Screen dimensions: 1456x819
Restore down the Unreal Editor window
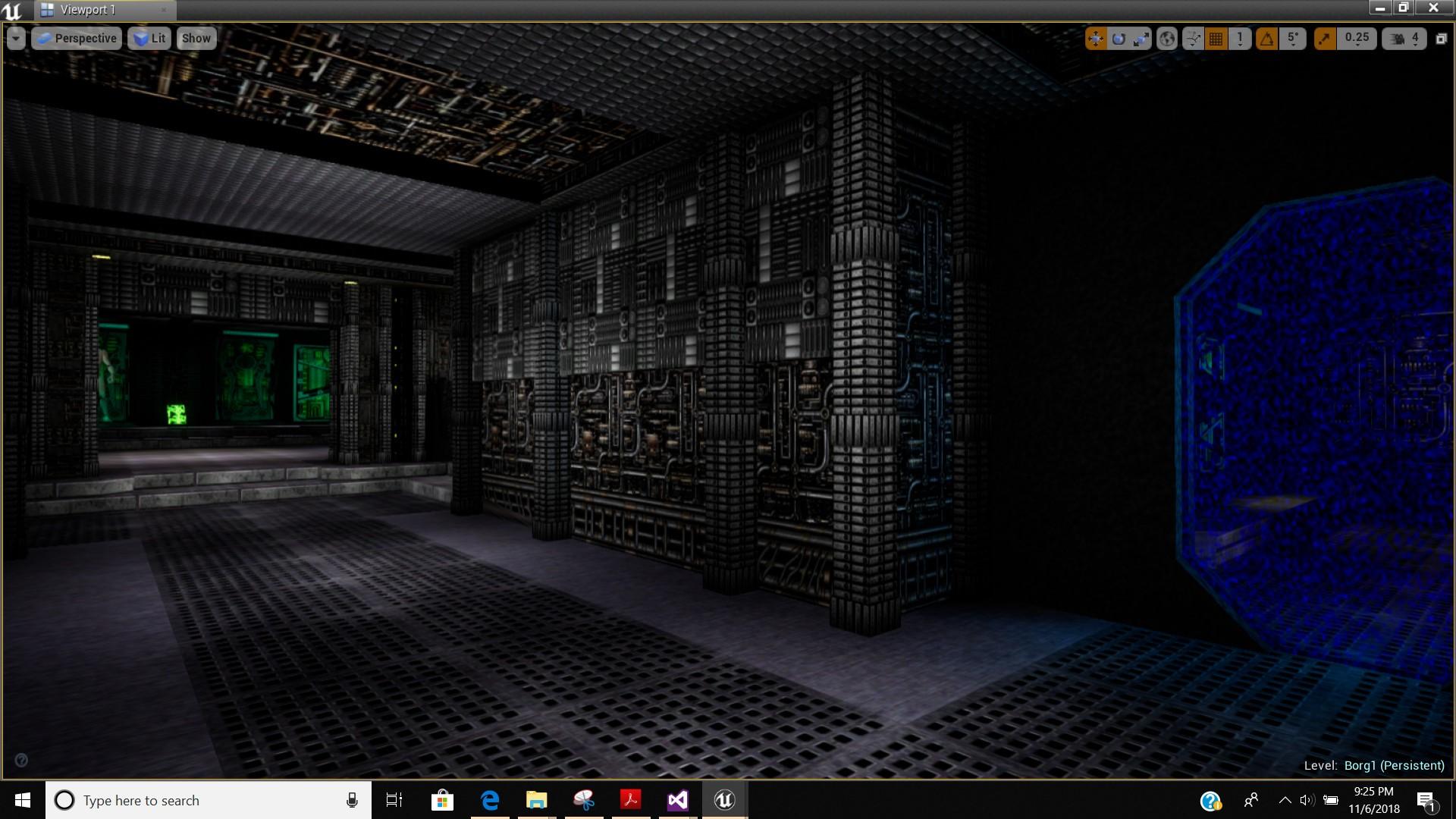pyautogui.click(x=1403, y=8)
